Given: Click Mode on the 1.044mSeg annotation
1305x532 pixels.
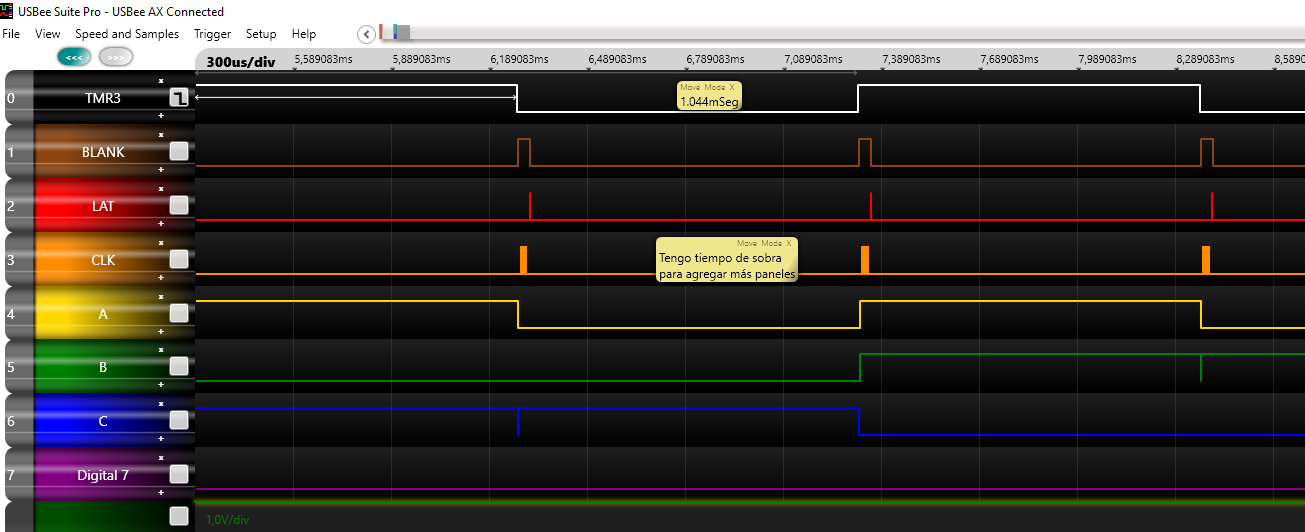Looking at the screenshot, I should 714,87.
